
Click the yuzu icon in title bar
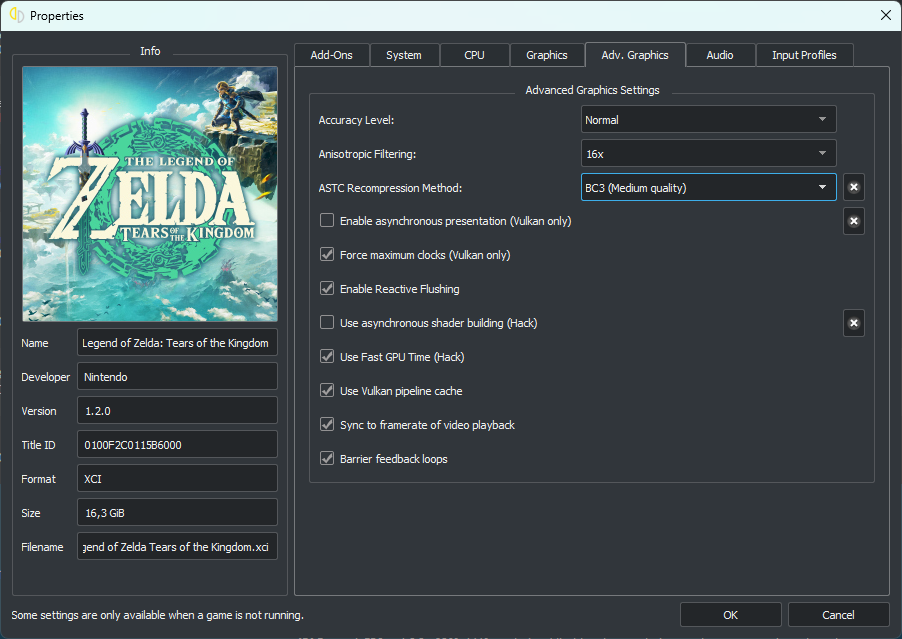click(16, 15)
